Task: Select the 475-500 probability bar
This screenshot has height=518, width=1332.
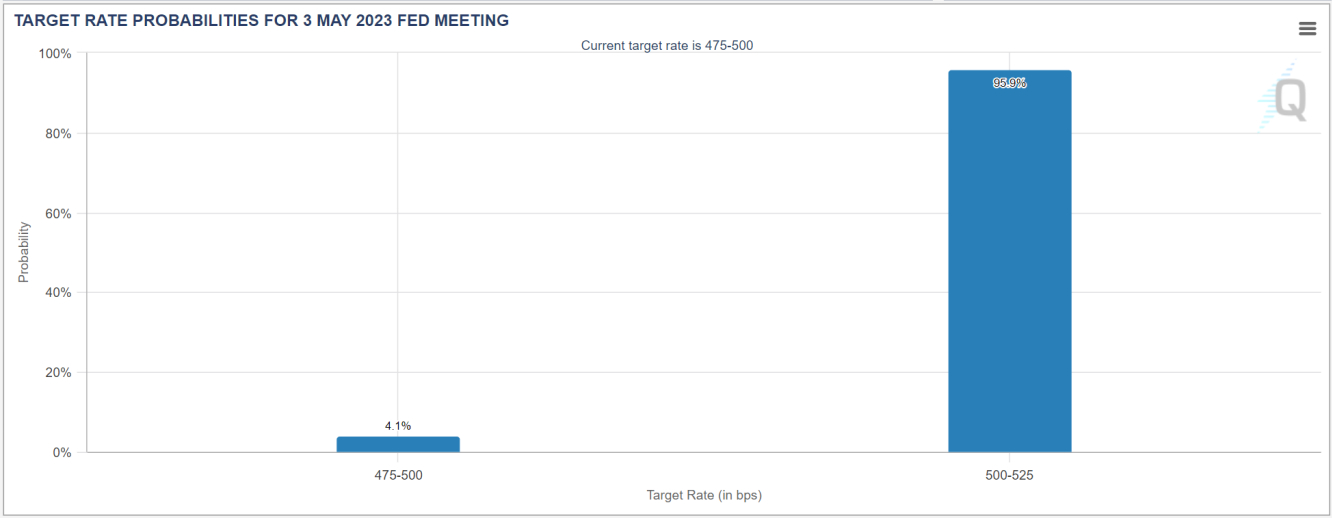Action: (x=398, y=444)
